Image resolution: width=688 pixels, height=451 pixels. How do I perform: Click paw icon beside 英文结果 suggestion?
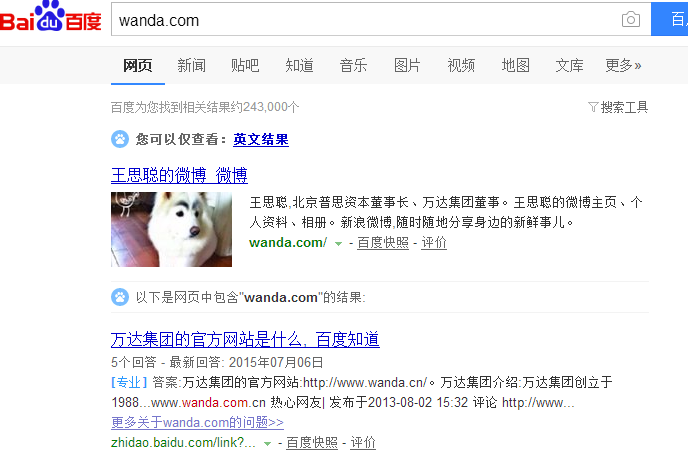click(x=120, y=139)
